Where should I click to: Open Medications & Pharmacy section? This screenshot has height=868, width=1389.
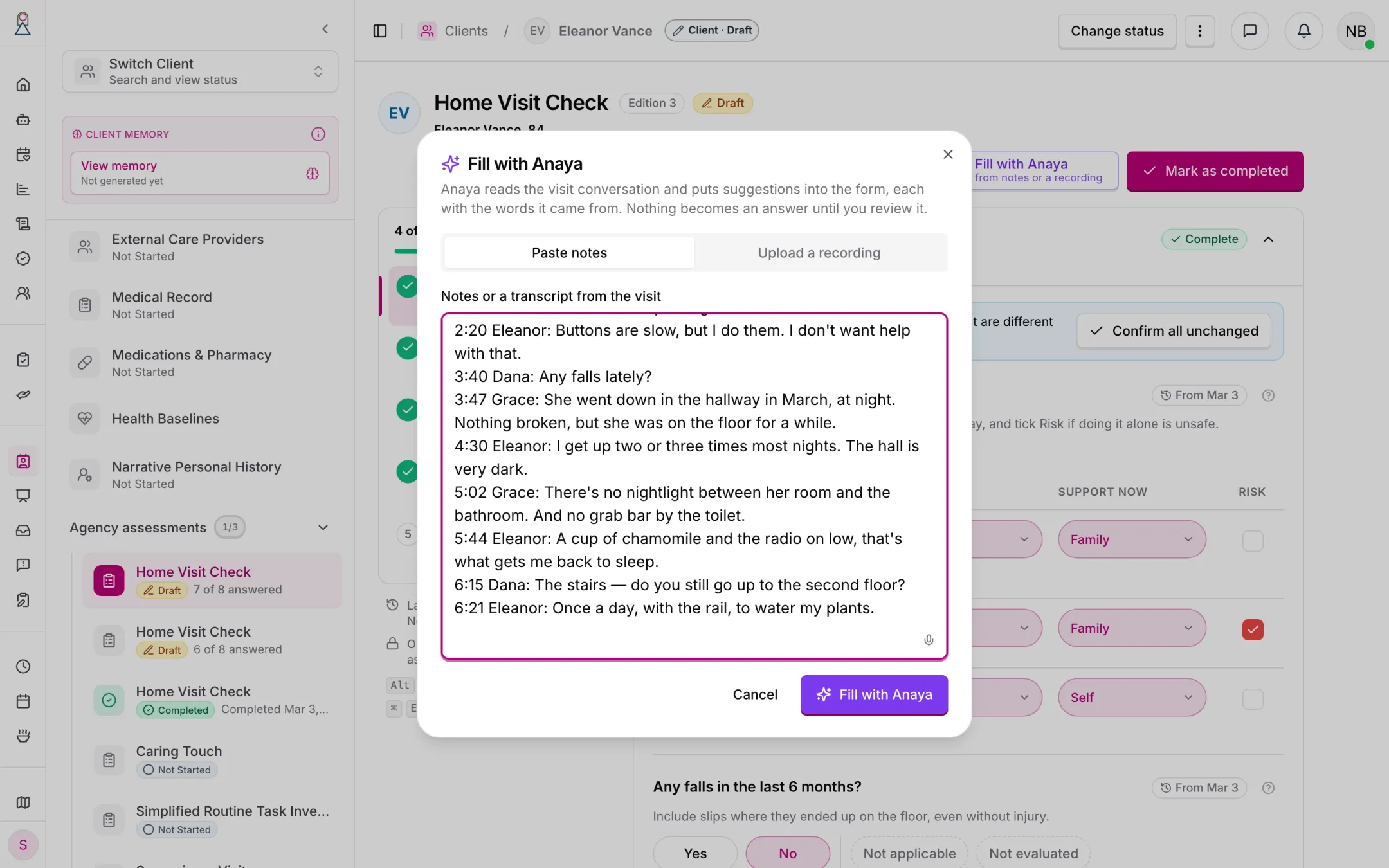[200, 363]
